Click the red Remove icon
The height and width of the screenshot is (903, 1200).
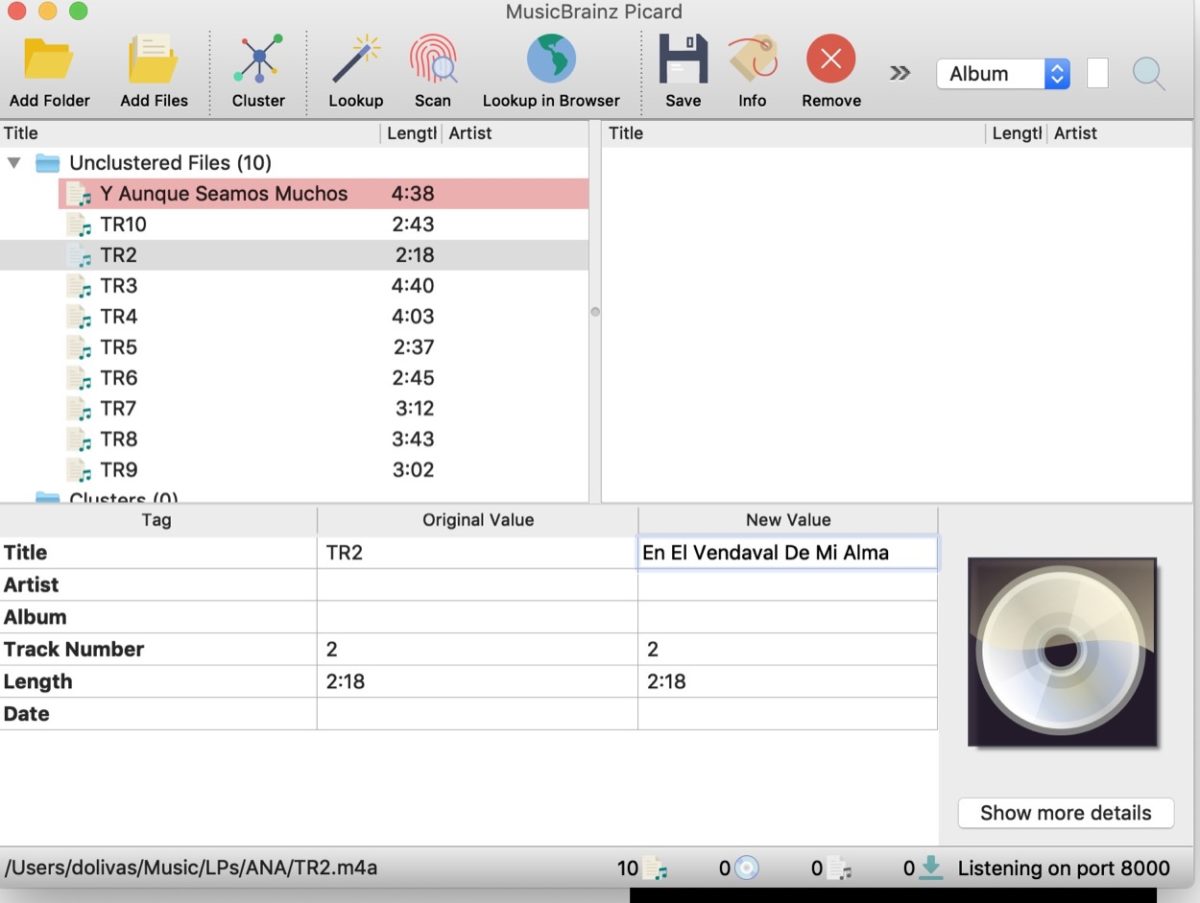(x=831, y=59)
